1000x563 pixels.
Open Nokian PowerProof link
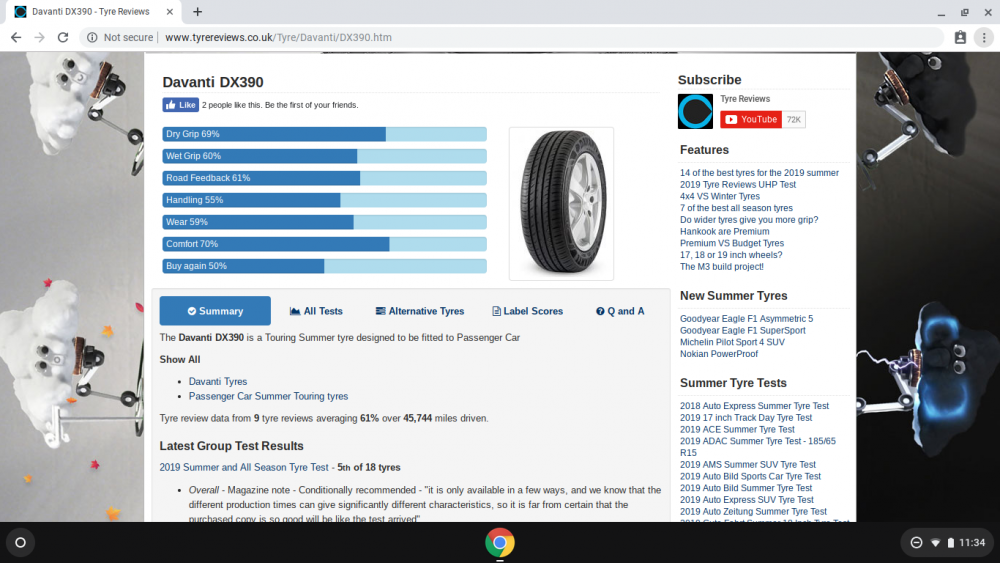[719, 354]
